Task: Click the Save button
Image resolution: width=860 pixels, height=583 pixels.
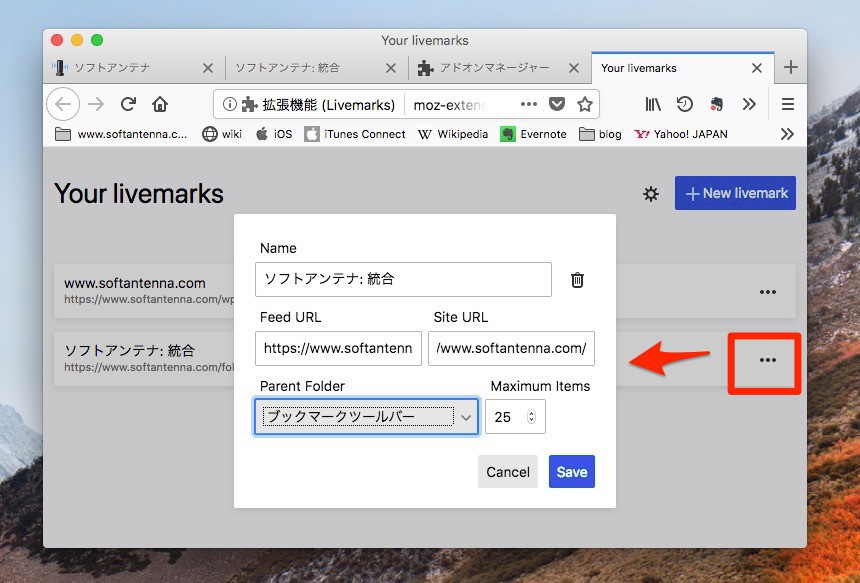Action: click(571, 472)
